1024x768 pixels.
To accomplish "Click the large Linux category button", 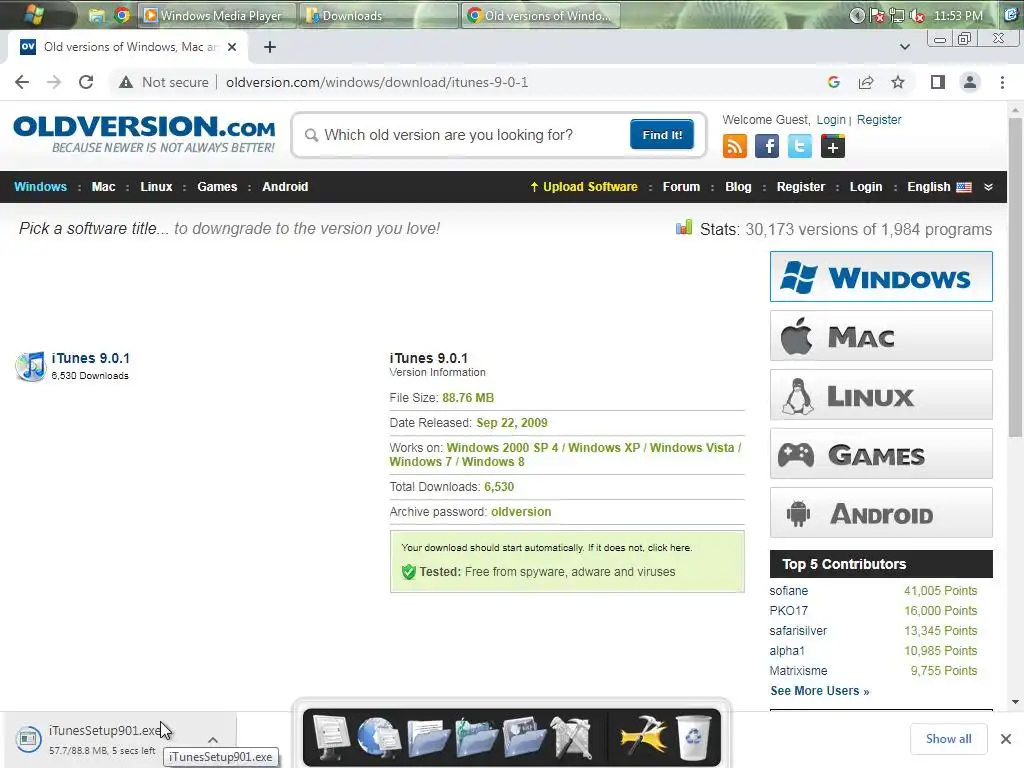I will tap(881, 394).
